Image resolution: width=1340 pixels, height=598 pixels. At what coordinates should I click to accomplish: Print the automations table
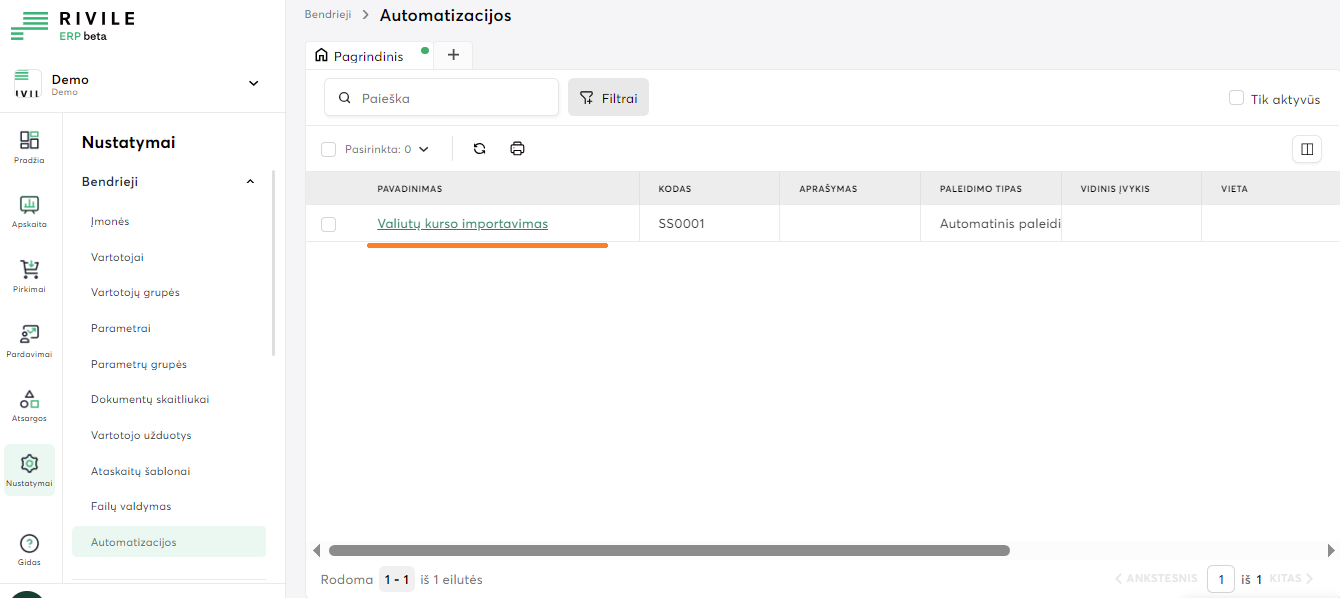tap(517, 149)
